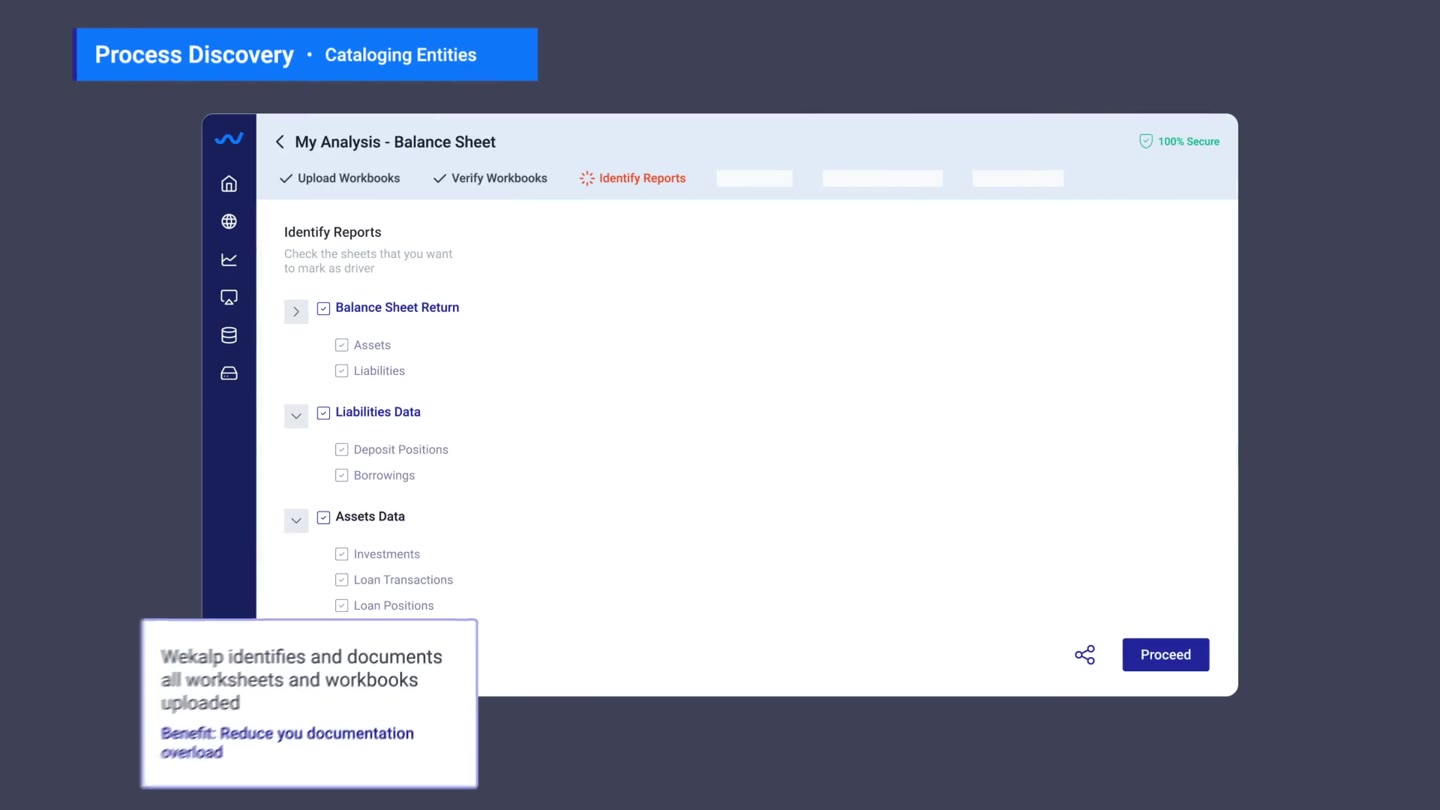Click the 'Loan Transactions' sheet name
Screen dimensions: 1440x810
(x=403, y=580)
